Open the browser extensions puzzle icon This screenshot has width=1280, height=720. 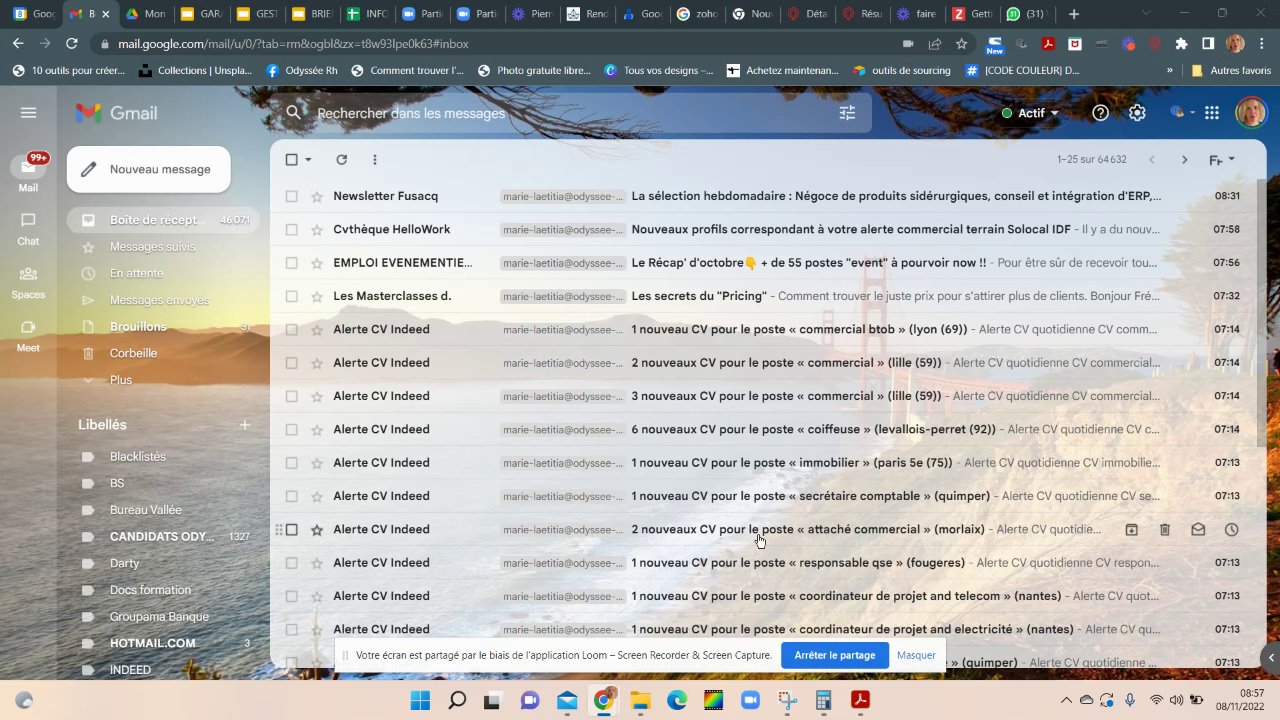[x=1181, y=44]
